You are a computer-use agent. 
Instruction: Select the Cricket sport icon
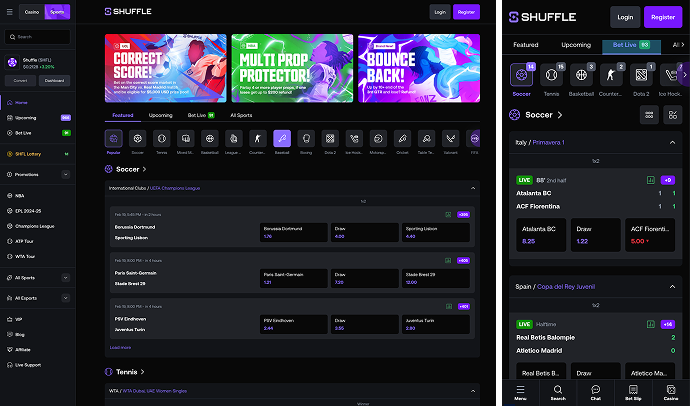(x=402, y=139)
